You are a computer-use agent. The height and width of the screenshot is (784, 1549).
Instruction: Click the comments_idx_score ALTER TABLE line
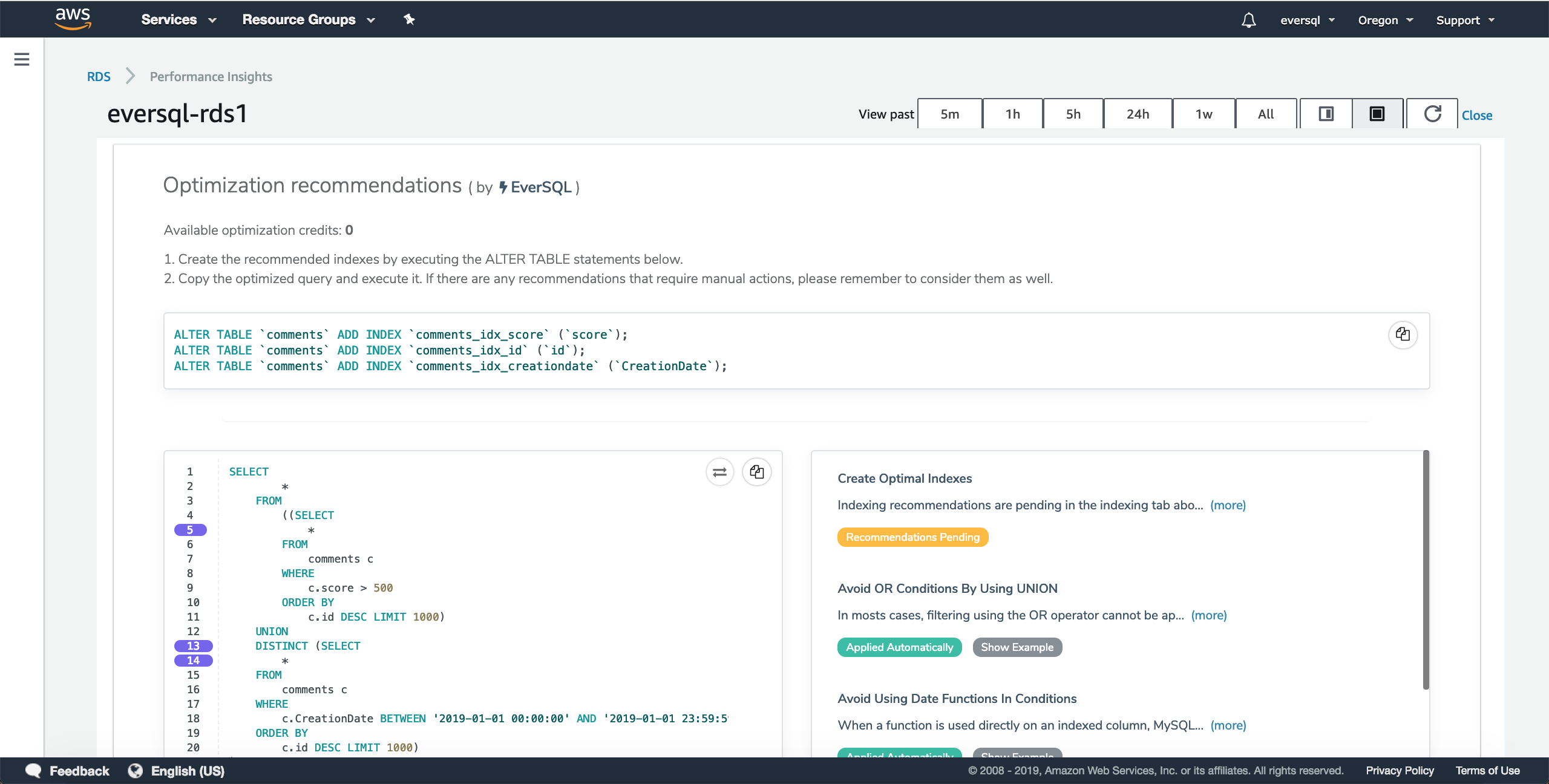[401, 335]
